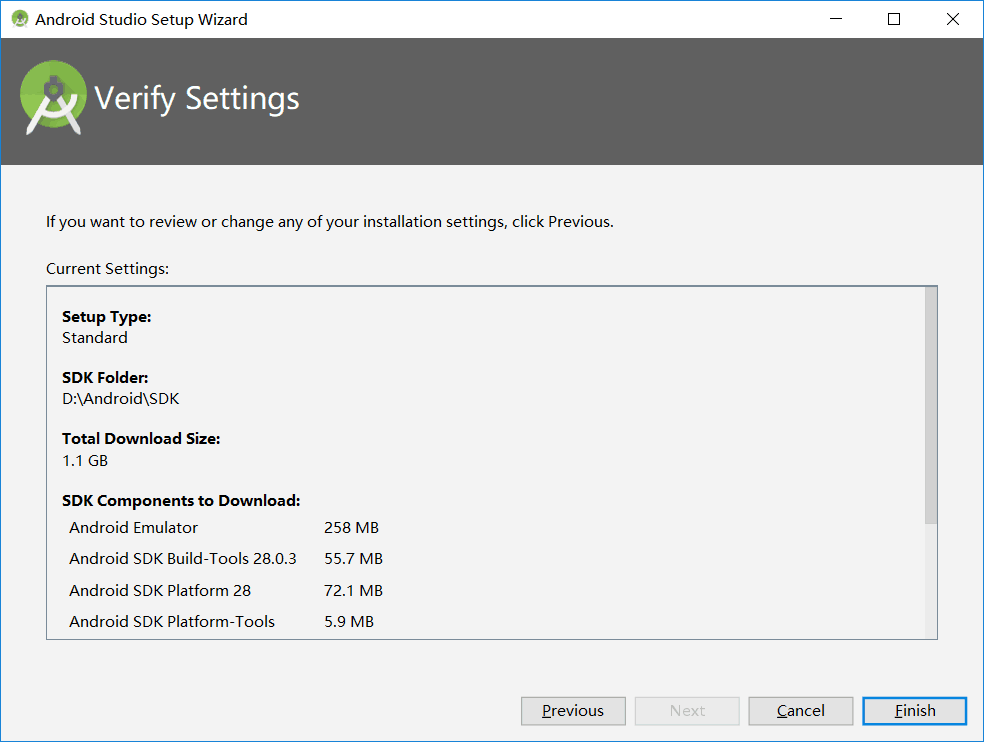Select the 'Android Emulator' component row

tap(224, 527)
